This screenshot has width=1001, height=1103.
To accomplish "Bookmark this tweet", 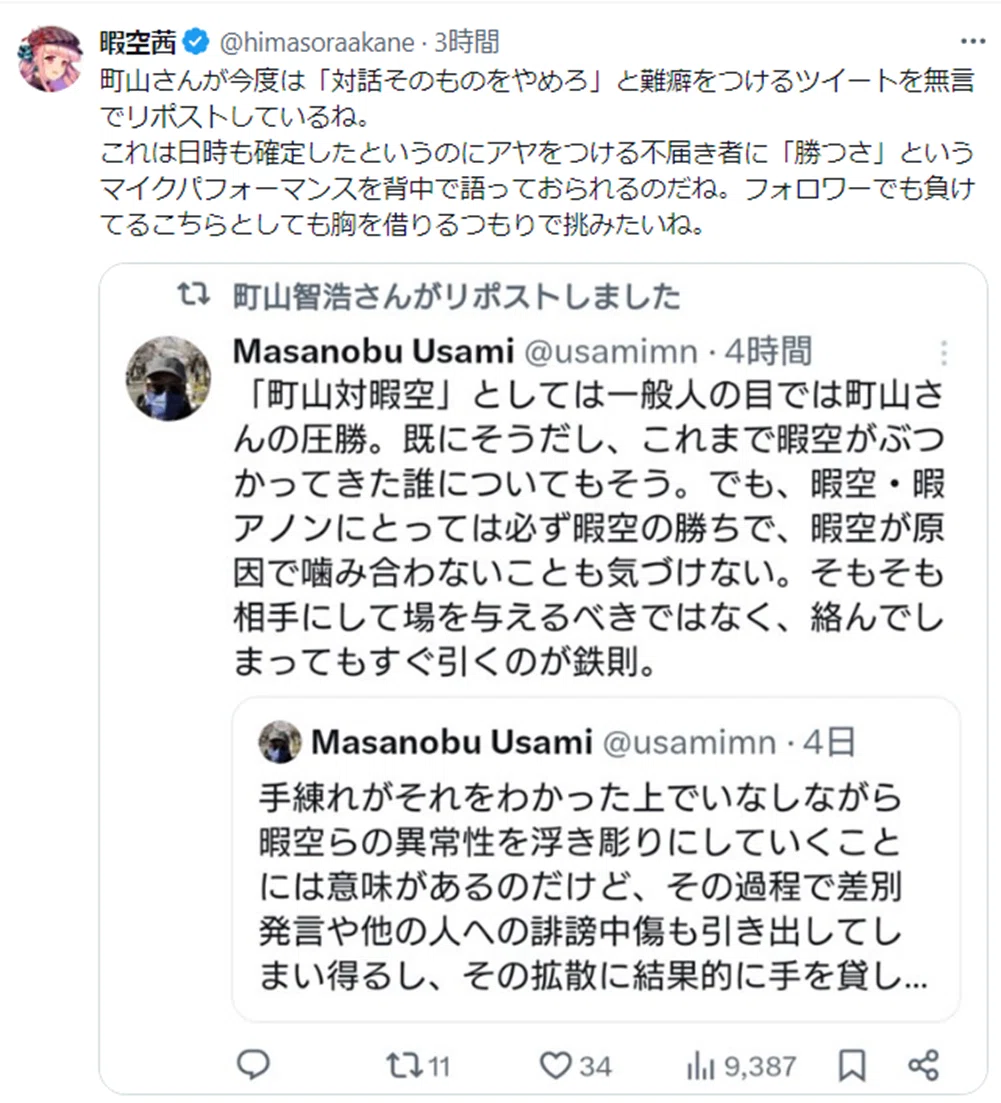I will pos(852,1066).
